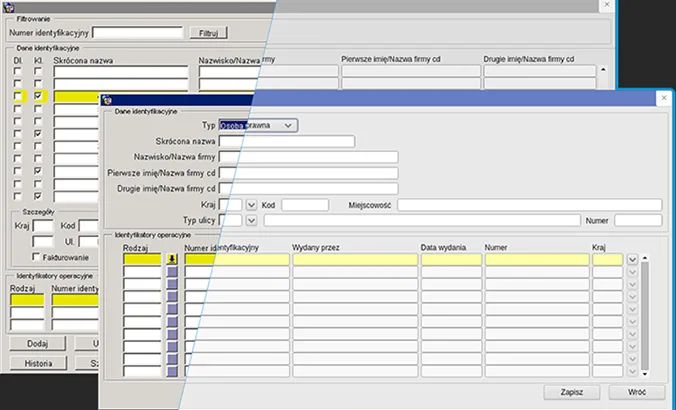Screen dimensions: 676x410
Task: Click the scroll-up arrow of identyfikatory table
Action: (x=645, y=258)
